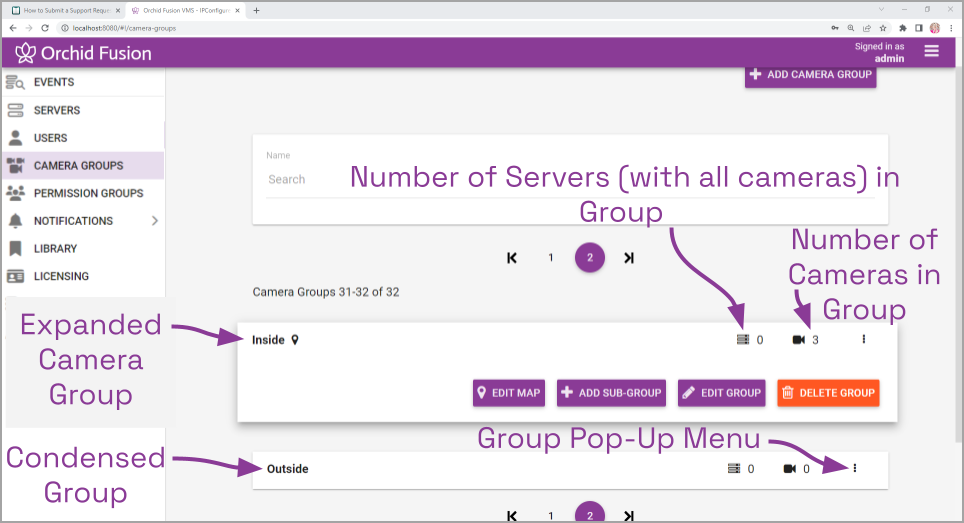964x523 pixels.
Task: Open Licensing in the sidebar
Action: 83,276
